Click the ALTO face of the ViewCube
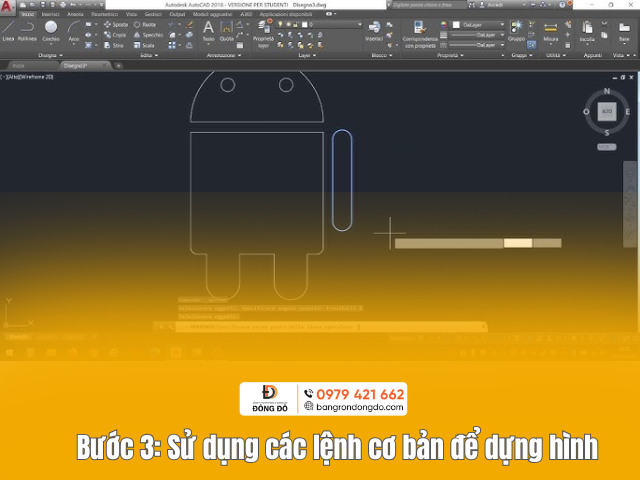640x480 pixels. (607, 111)
